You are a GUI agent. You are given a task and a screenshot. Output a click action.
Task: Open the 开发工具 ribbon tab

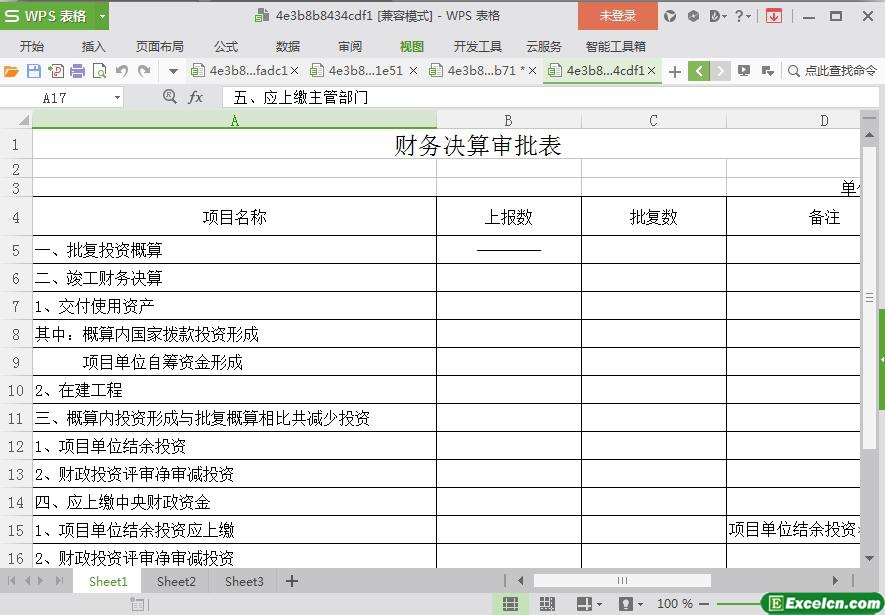477,46
